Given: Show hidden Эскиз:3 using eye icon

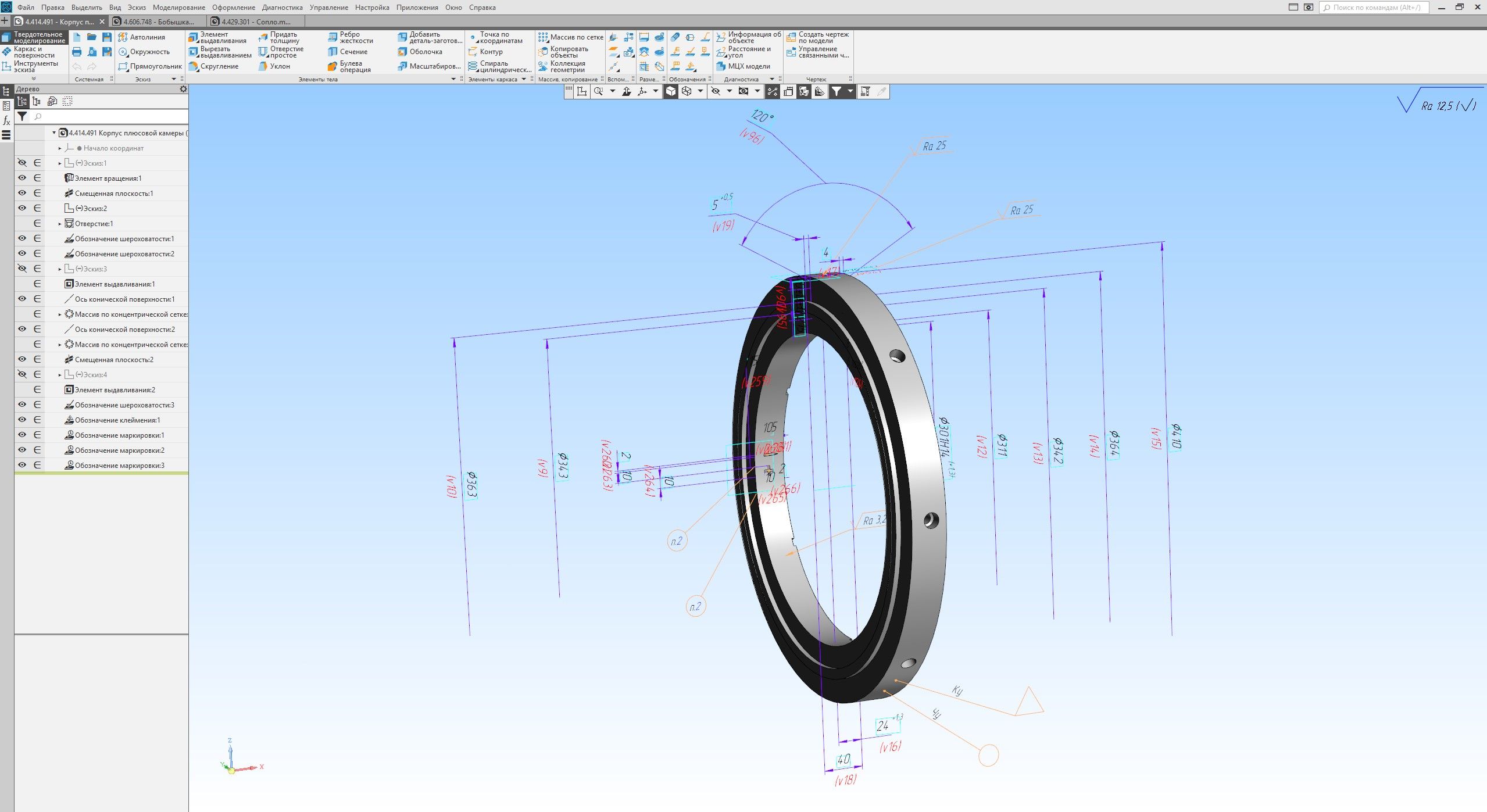Looking at the screenshot, I should 22,269.
